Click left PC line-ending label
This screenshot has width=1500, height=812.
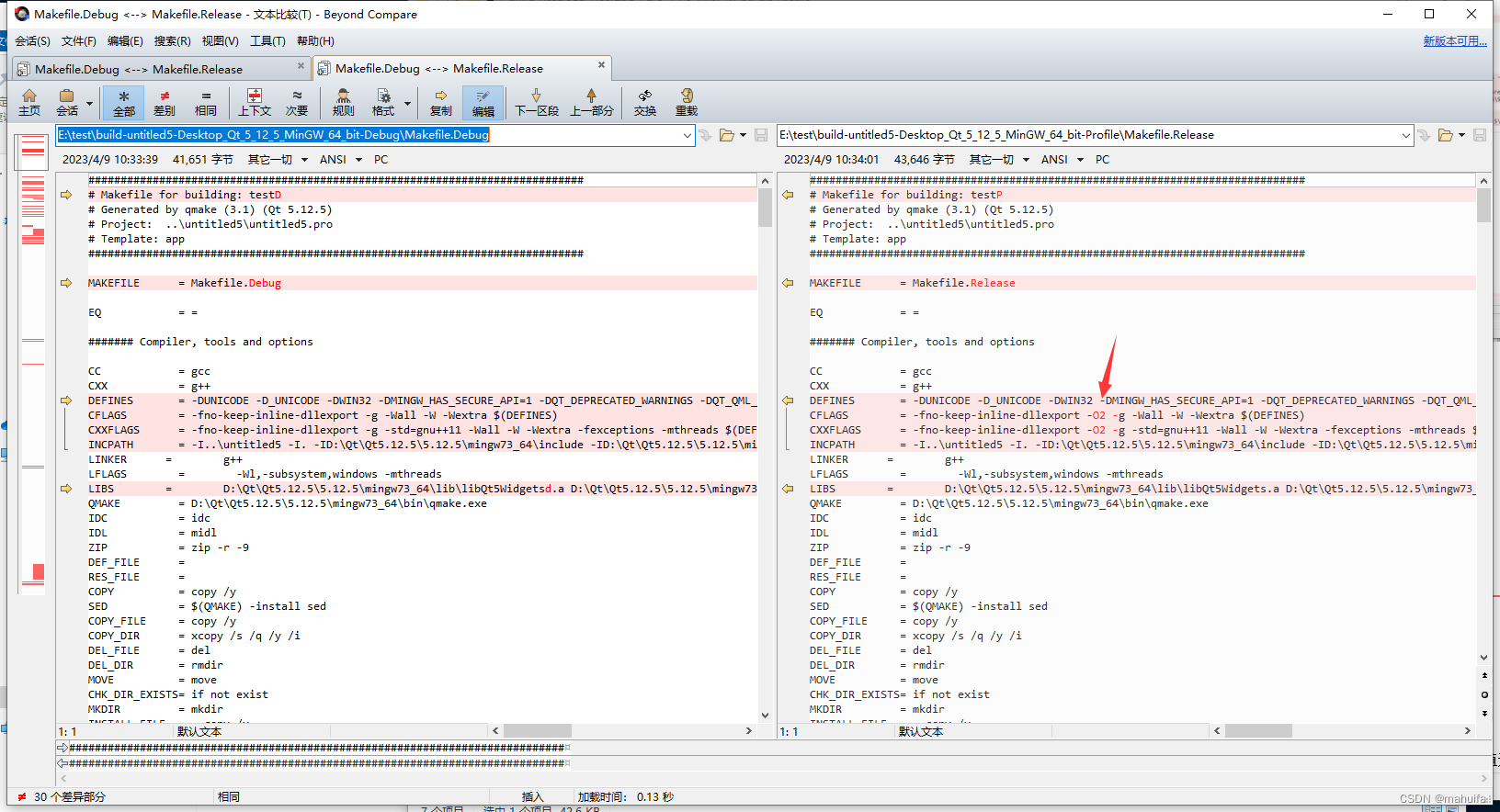[x=381, y=160]
